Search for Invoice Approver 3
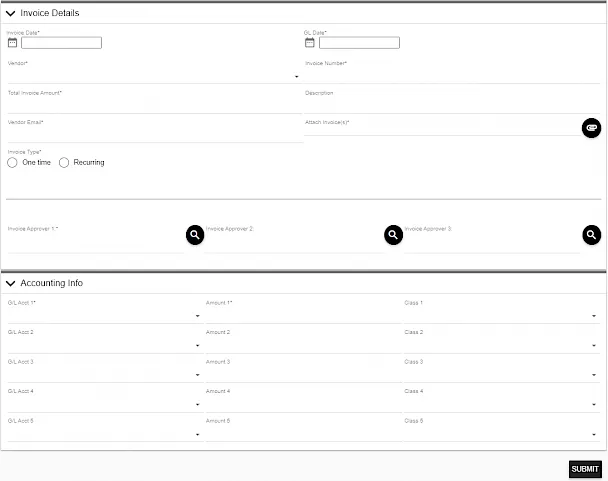608x481 pixels. pyautogui.click(x=592, y=234)
